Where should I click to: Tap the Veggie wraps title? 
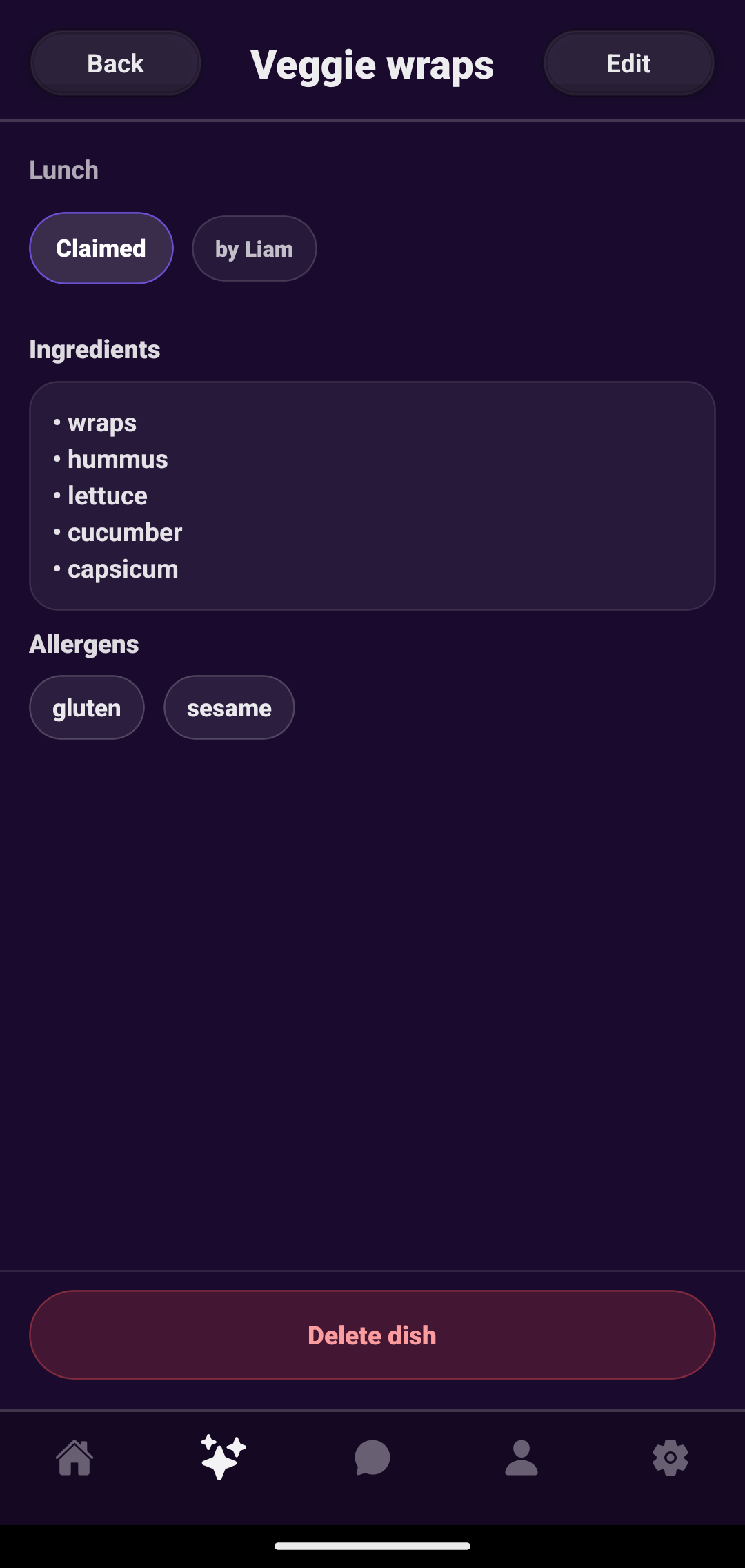click(372, 65)
